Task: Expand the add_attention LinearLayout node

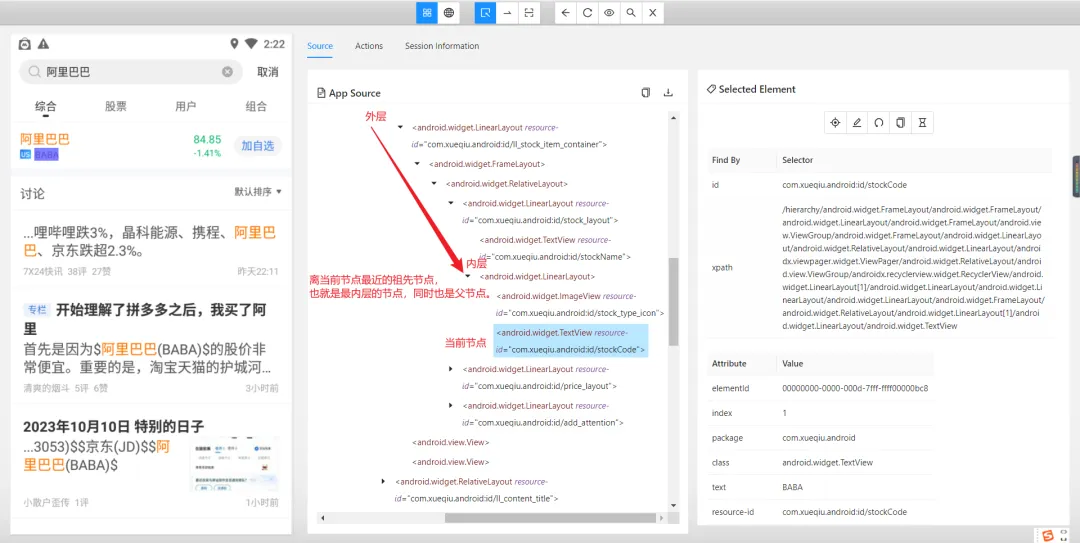Action: [x=450, y=405]
